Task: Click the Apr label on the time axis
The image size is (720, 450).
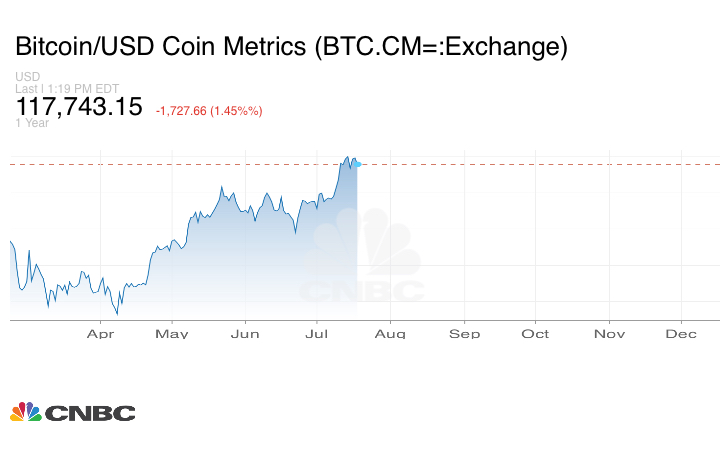Action: (x=100, y=333)
